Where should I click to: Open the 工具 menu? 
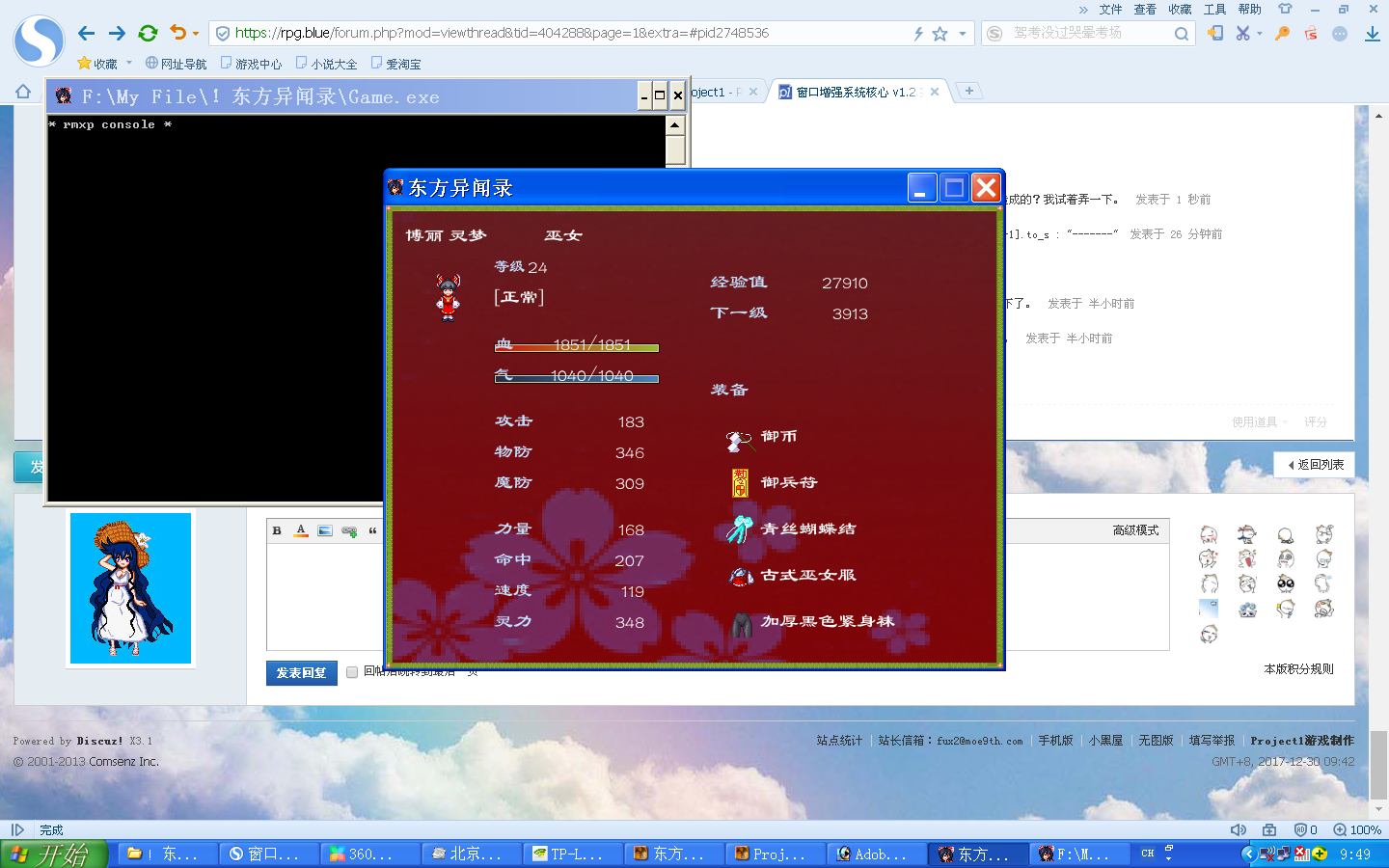[1214, 10]
